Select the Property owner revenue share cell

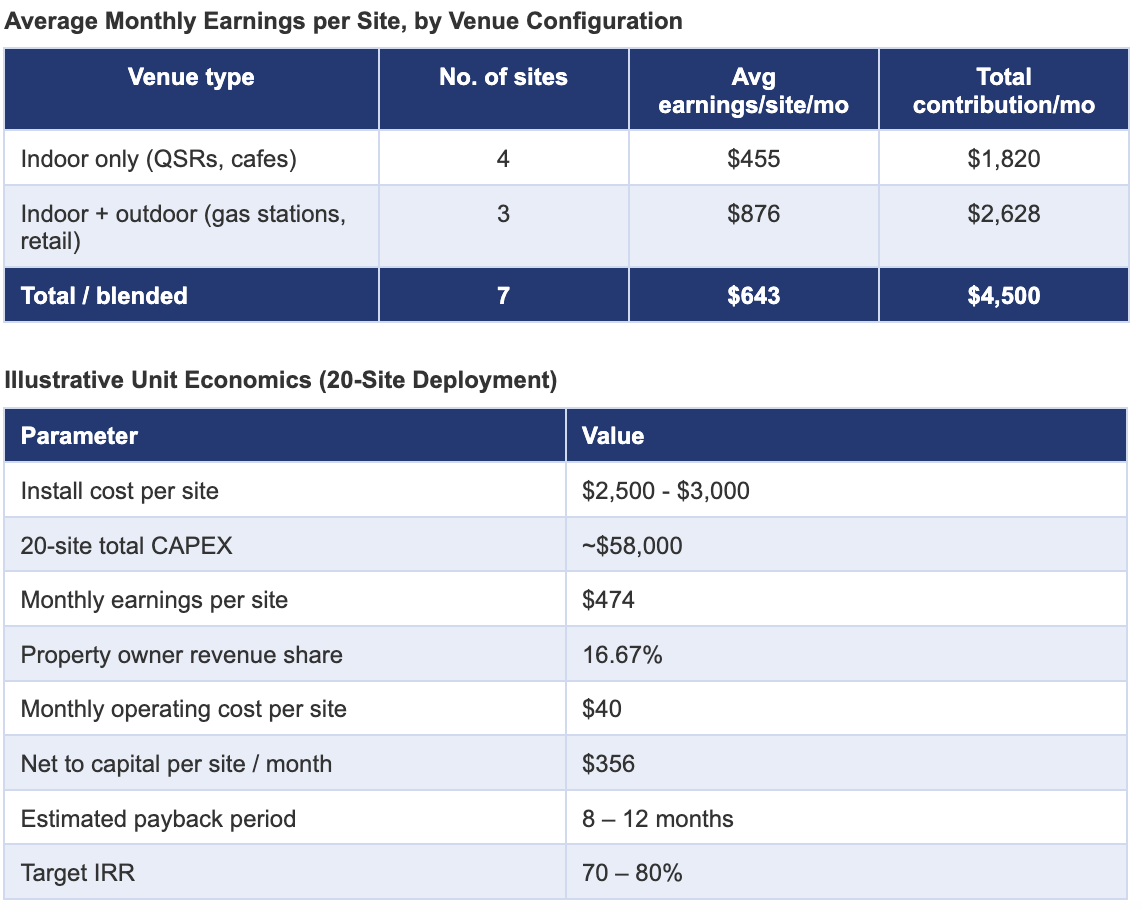click(x=285, y=654)
